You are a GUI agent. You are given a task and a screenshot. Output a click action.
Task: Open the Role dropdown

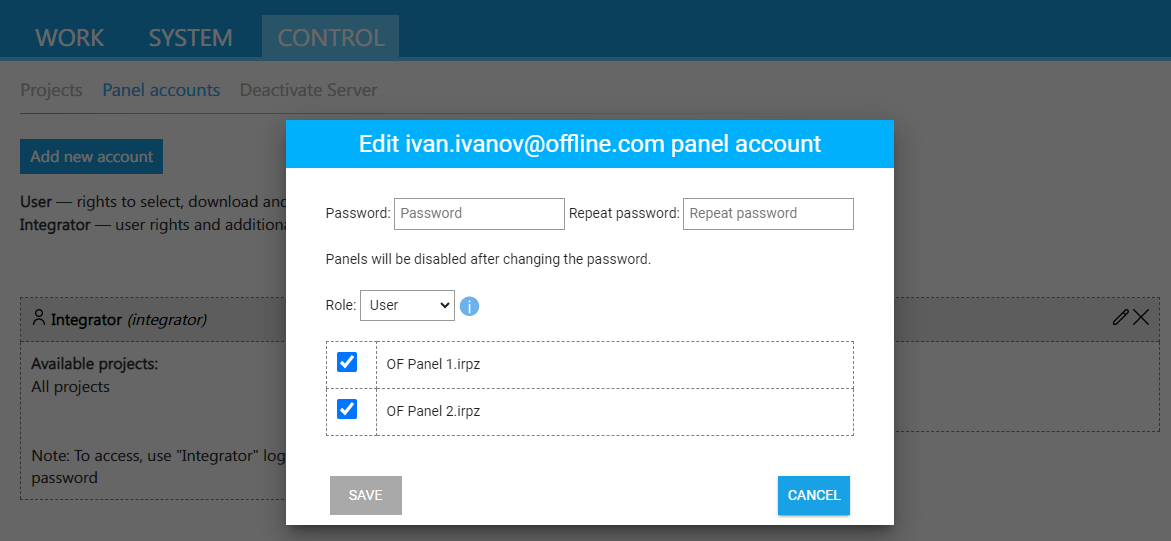coord(407,305)
